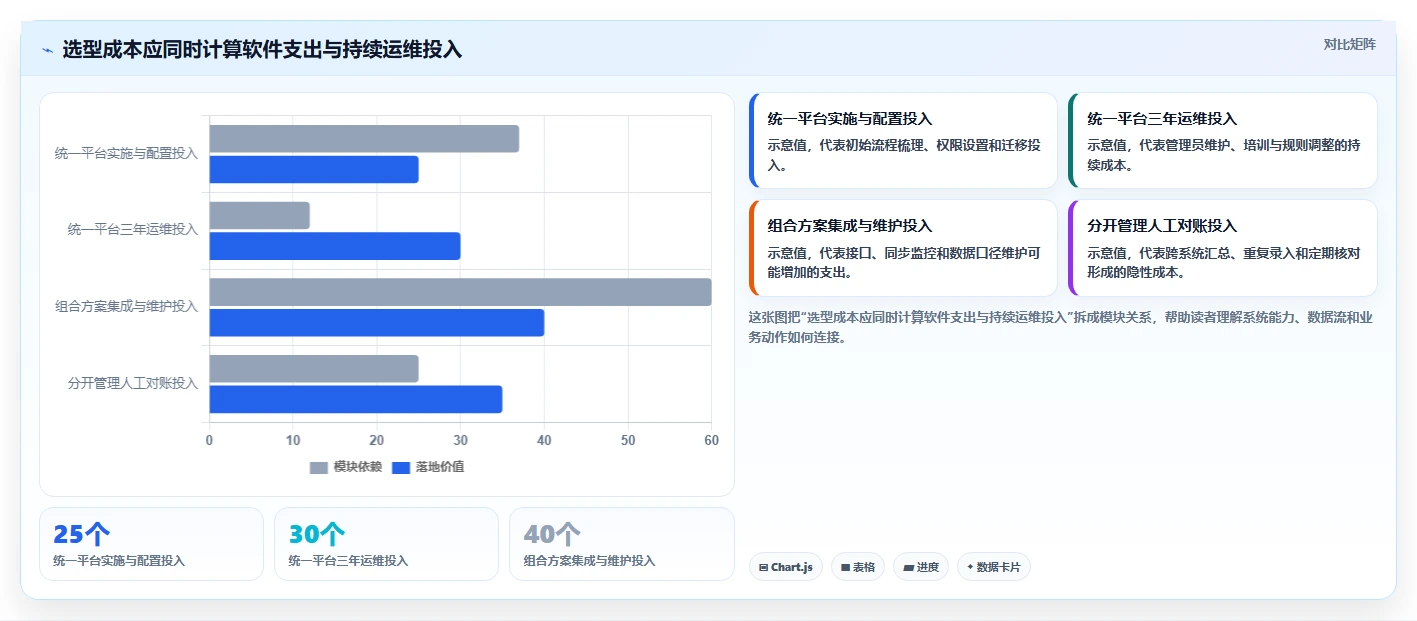Image resolution: width=1417 pixels, height=621 pixels.
Task: Select the 25个 stat card
Action: [x=151, y=544]
